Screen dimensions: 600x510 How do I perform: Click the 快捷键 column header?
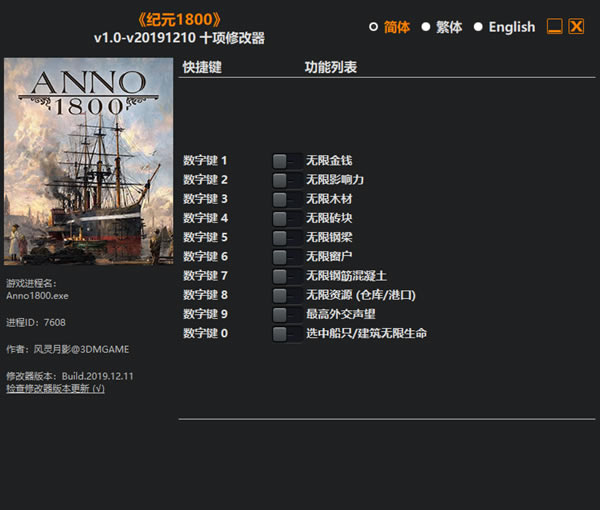pyautogui.click(x=202, y=68)
